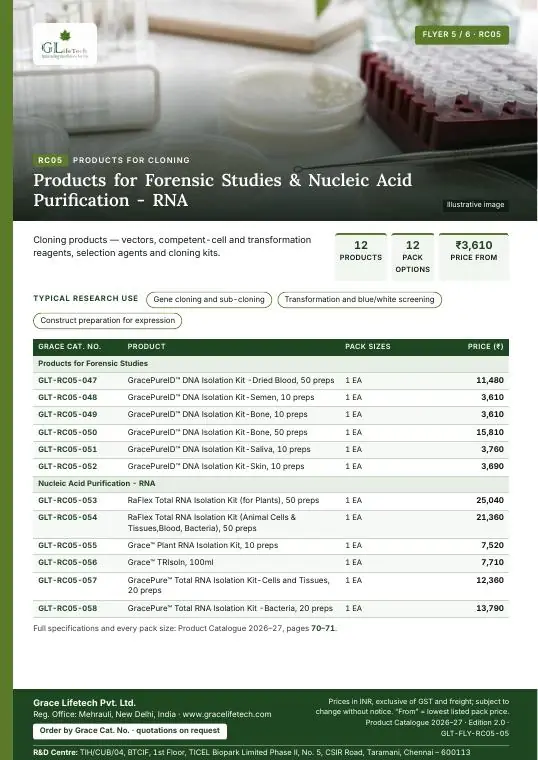Click the PRODUCT column header
538x760 pixels.
[146, 347]
